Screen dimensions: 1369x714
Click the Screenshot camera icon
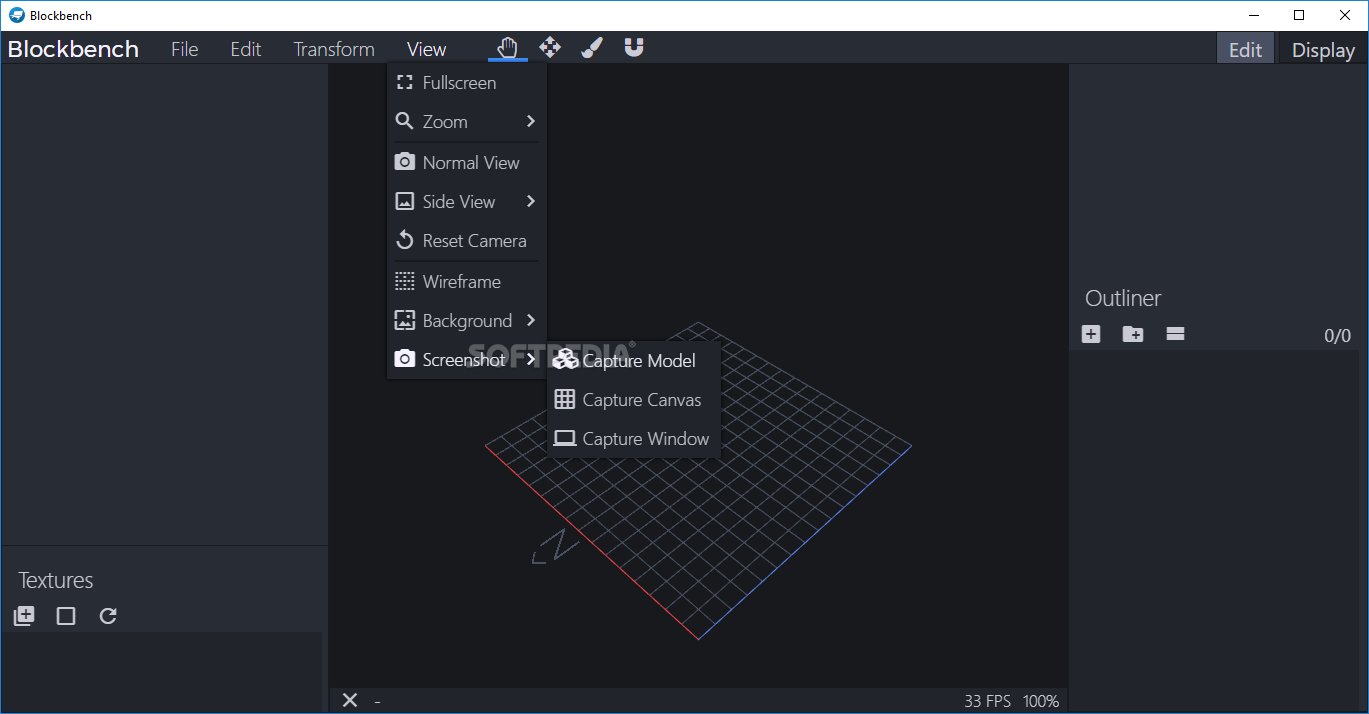[x=404, y=359]
